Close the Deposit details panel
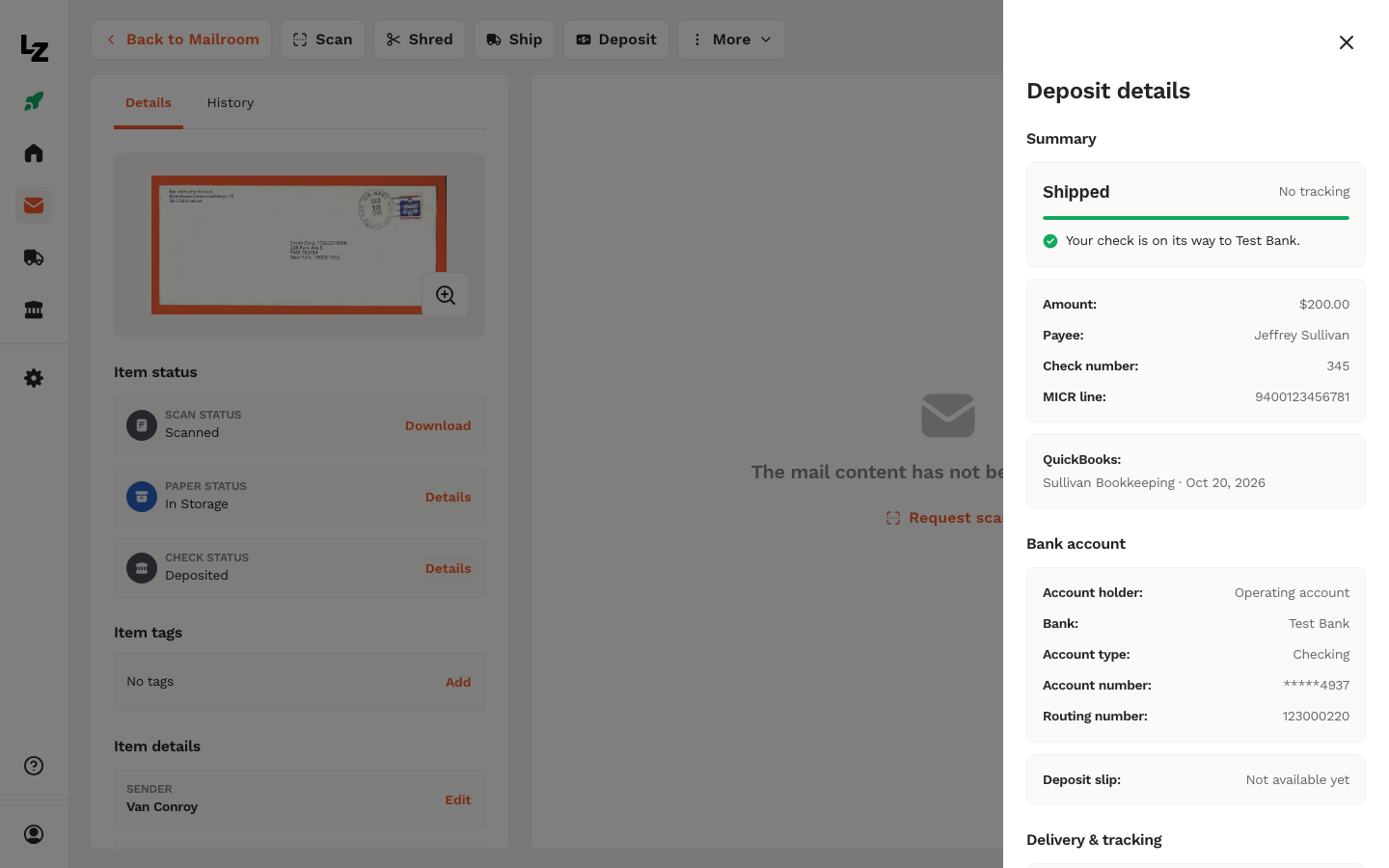The image size is (1389, 868). tap(1347, 42)
